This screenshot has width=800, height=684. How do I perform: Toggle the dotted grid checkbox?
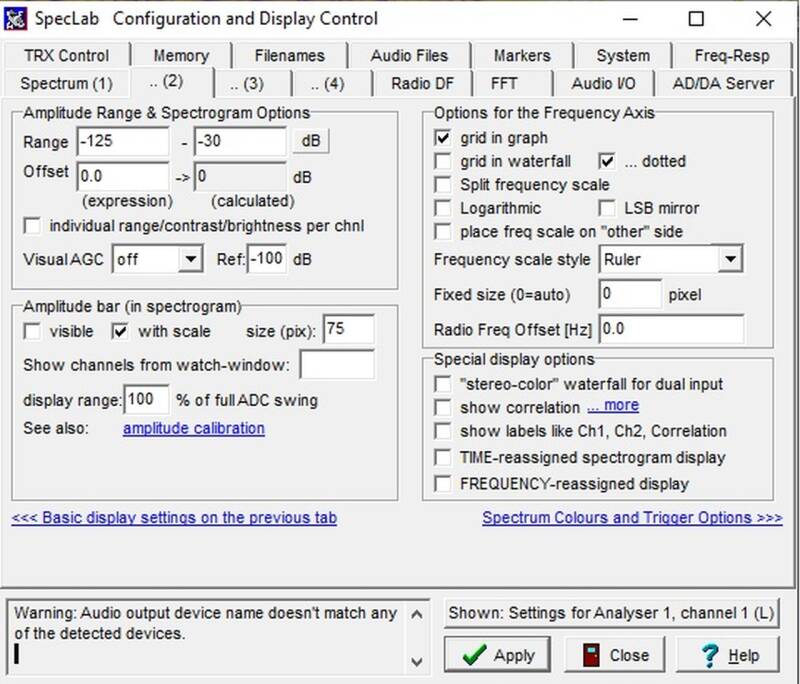(x=607, y=161)
